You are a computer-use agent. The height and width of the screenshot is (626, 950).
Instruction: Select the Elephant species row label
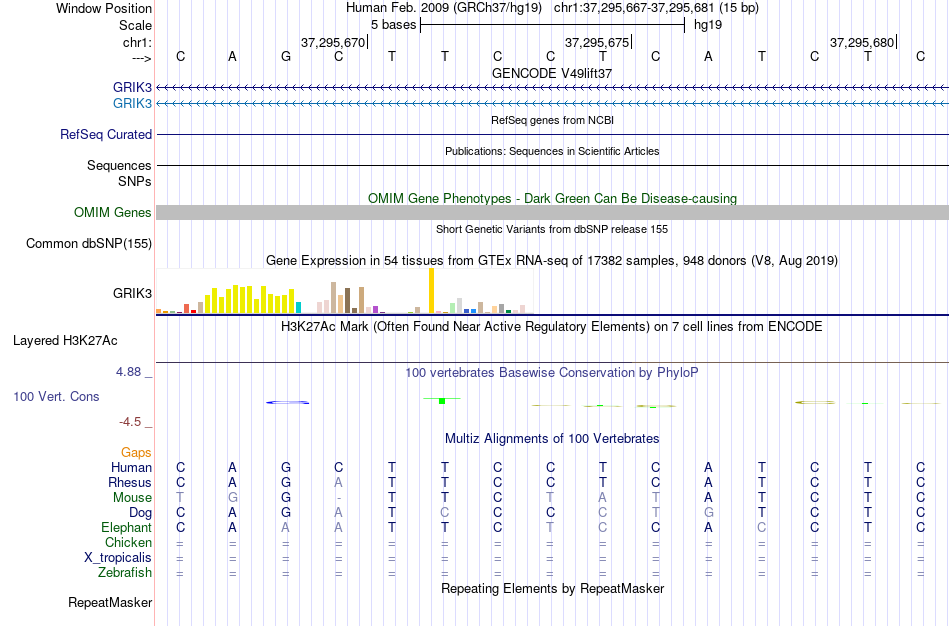click(x=126, y=527)
